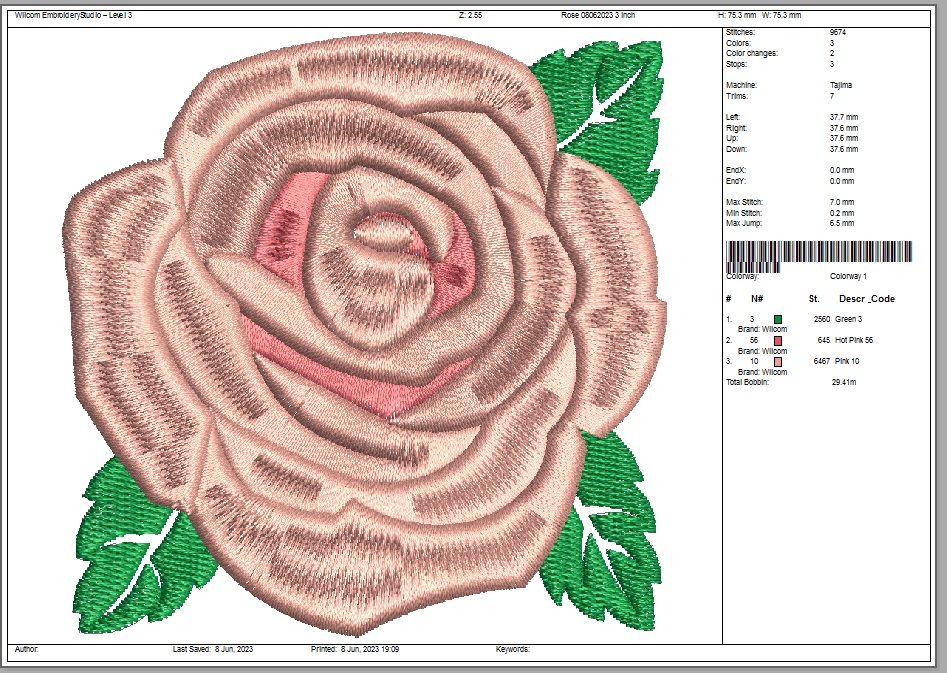Click the Author field in footer

(x=27, y=649)
